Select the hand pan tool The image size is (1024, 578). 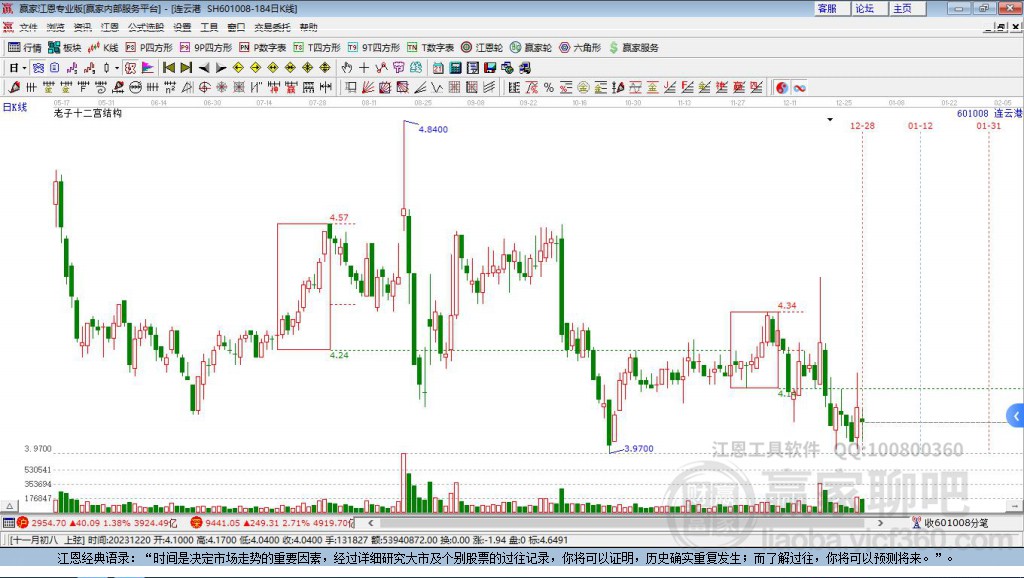pyautogui.click(x=347, y=68)
